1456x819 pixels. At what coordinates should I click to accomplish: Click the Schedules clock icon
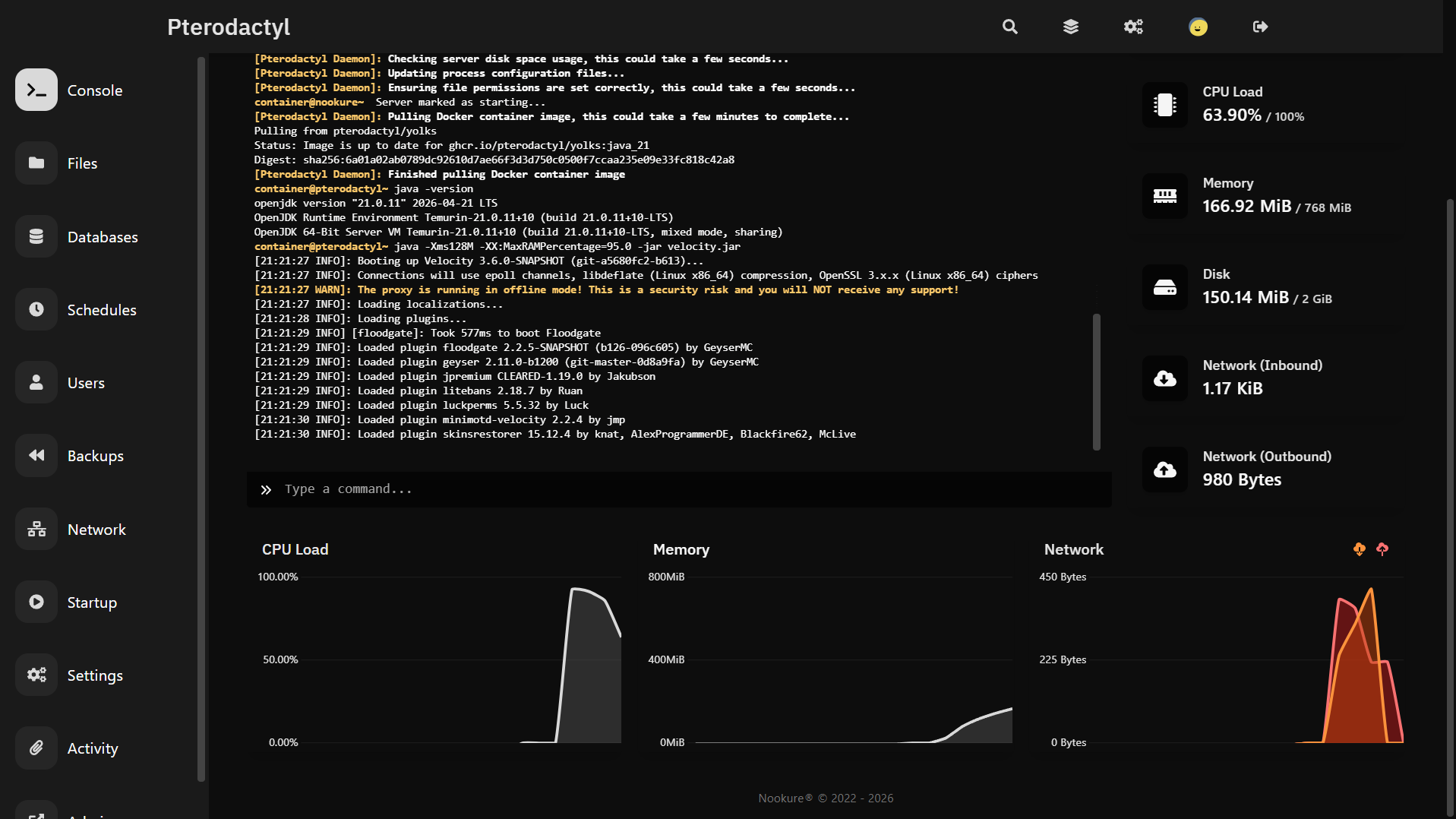point(36,309)
